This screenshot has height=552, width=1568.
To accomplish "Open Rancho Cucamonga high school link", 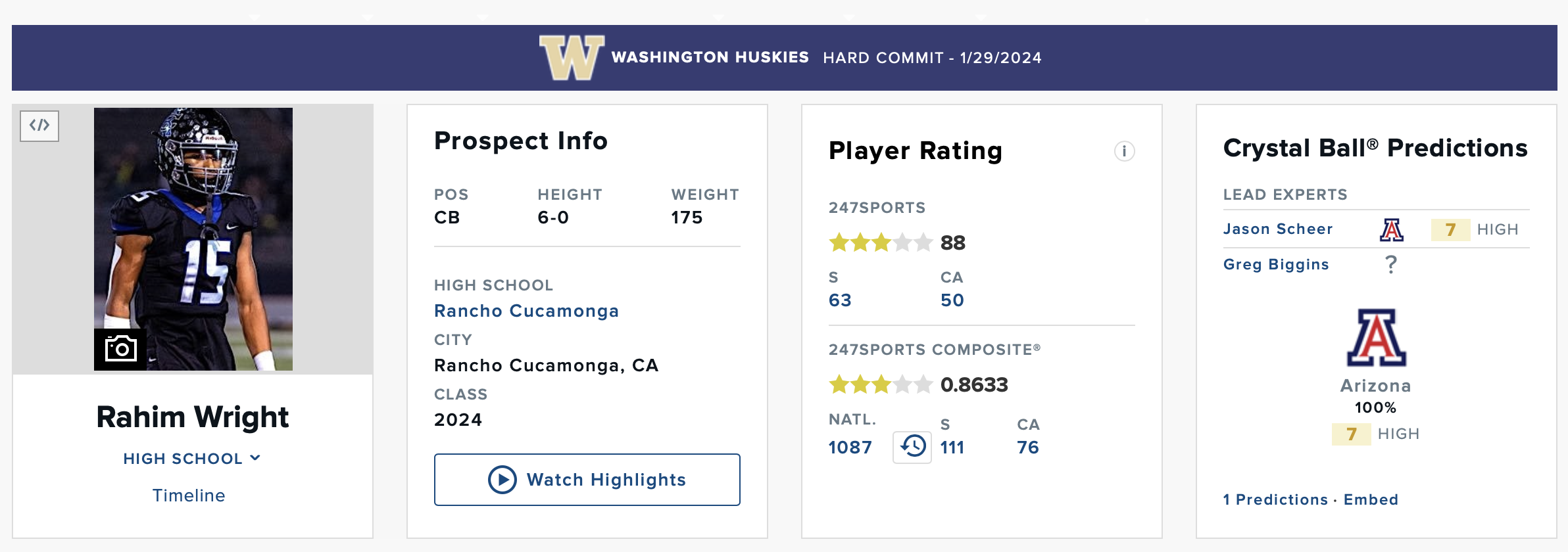I will tap(526, 311).
